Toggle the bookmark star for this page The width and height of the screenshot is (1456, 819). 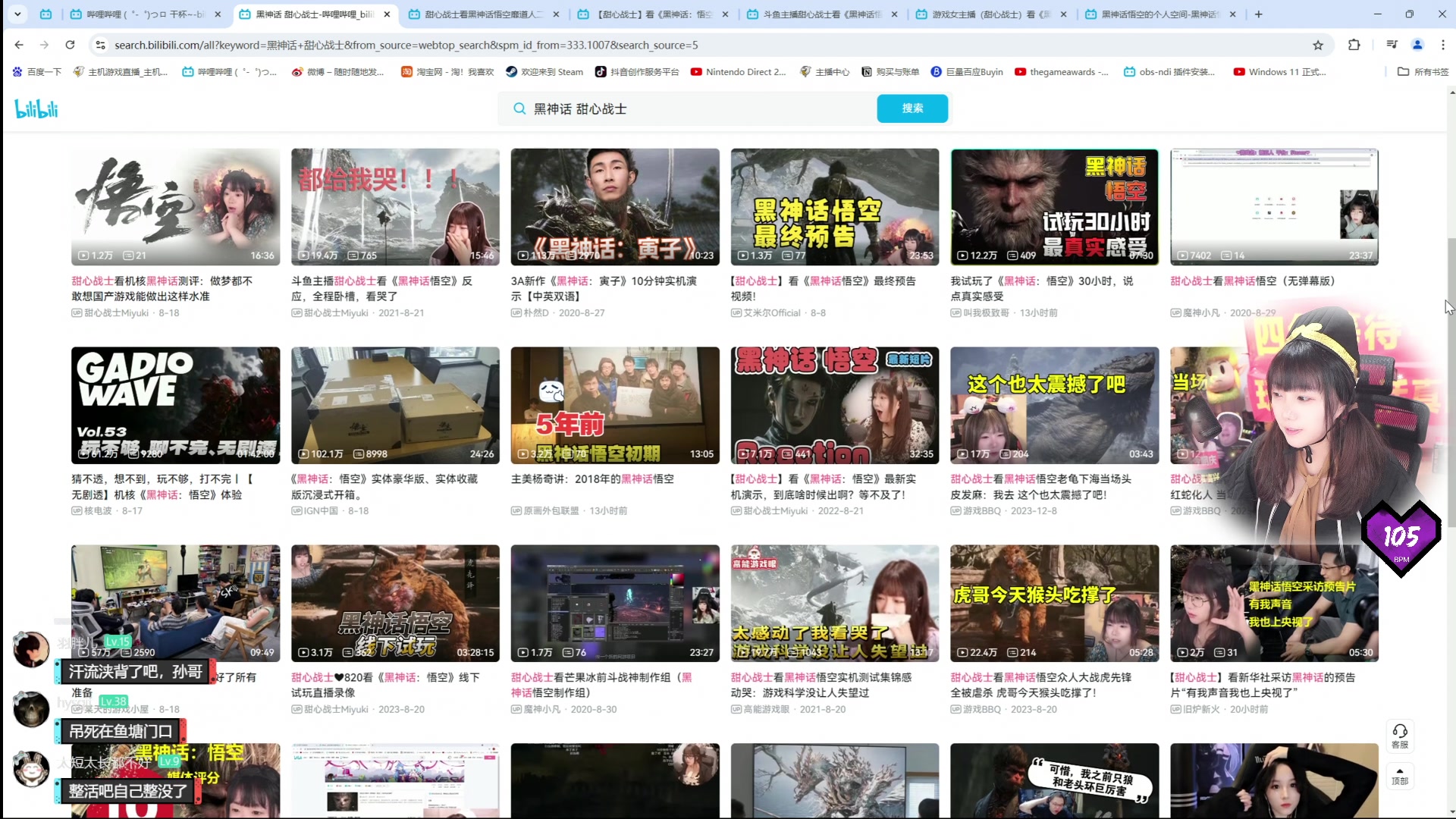[1319, 45]
